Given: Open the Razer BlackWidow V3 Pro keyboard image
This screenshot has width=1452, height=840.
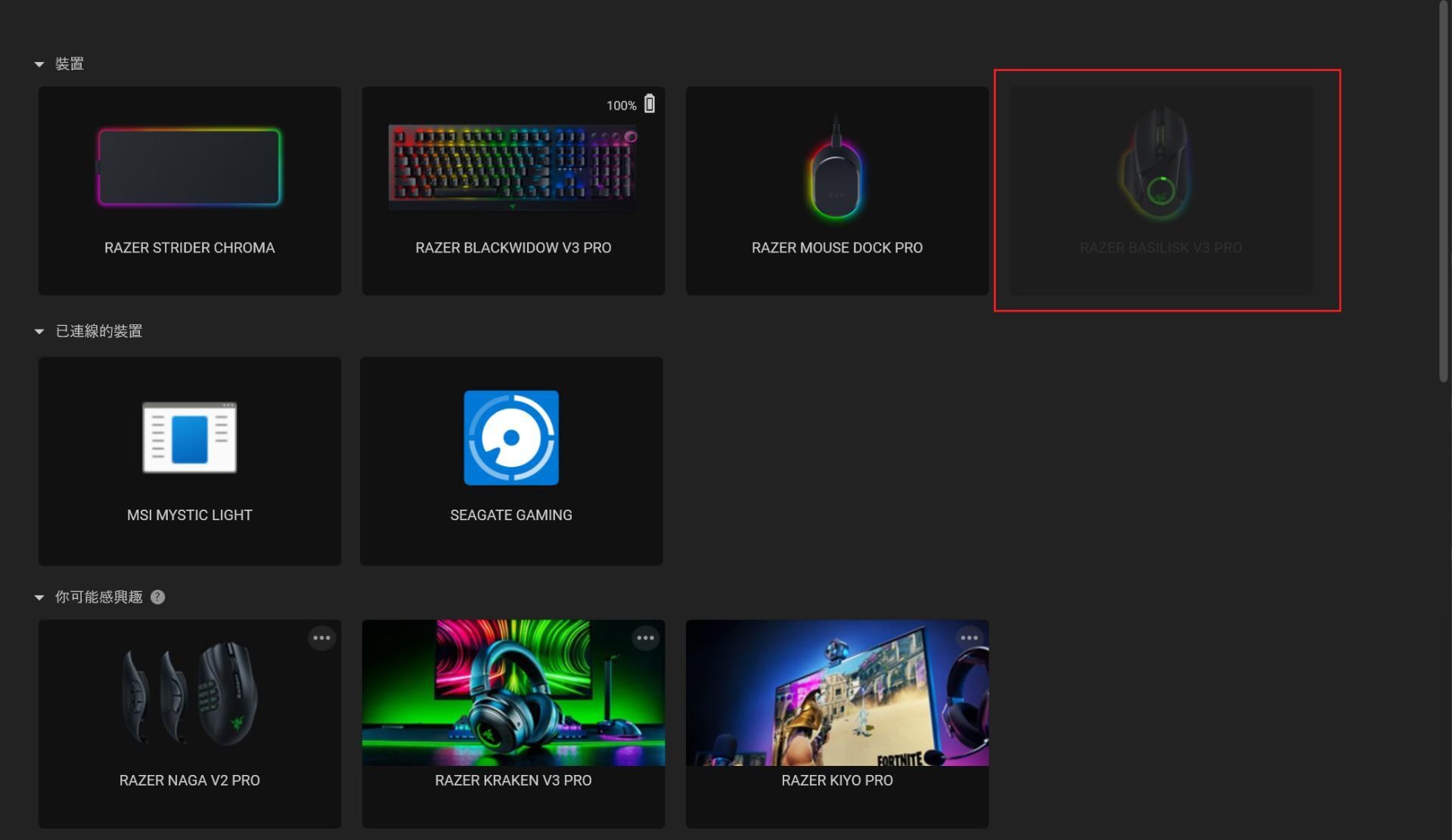Looking at the screenshot, I should coord(513,167).
